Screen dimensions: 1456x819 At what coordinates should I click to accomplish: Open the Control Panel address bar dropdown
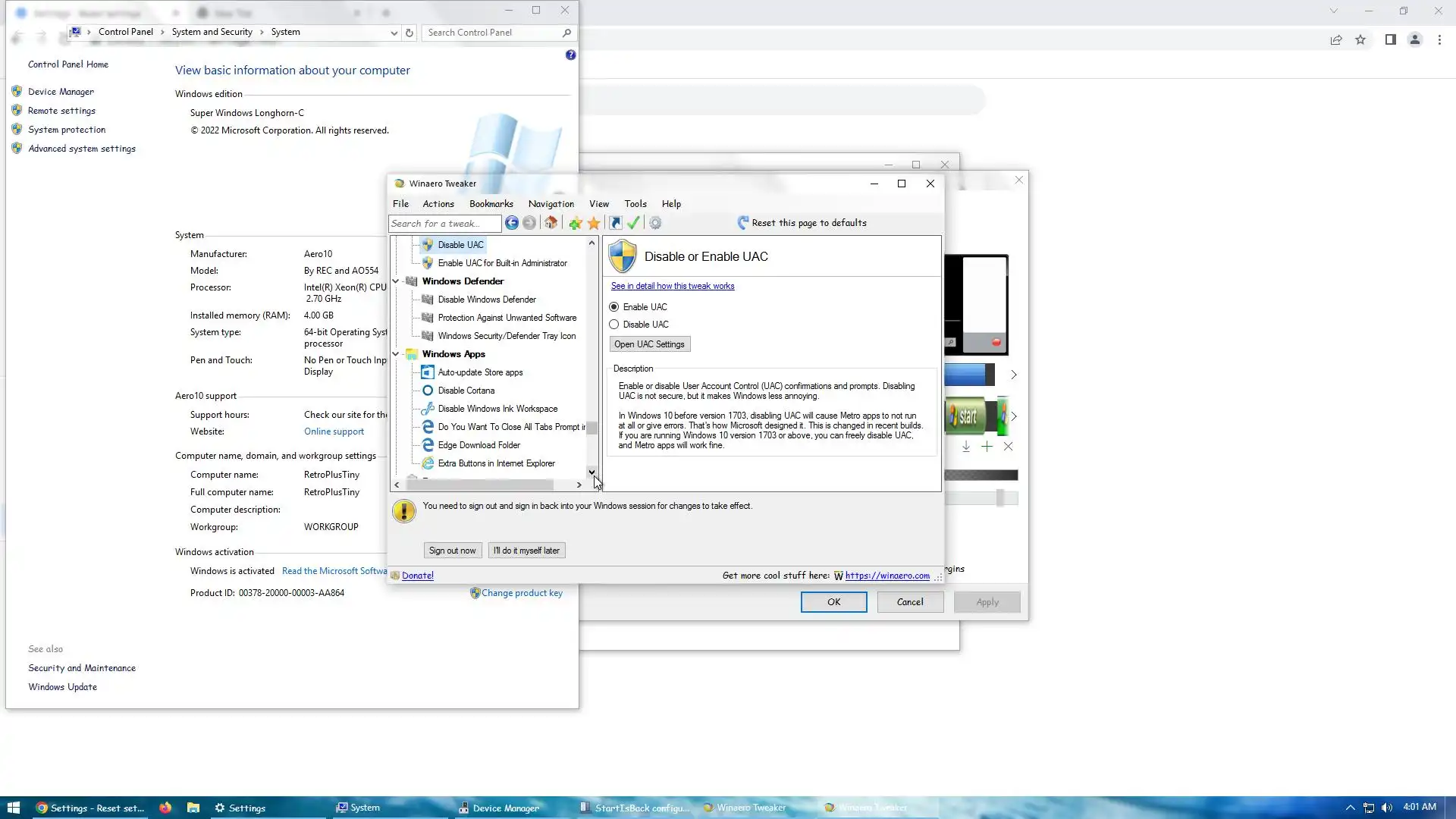[x=394, y=33]
